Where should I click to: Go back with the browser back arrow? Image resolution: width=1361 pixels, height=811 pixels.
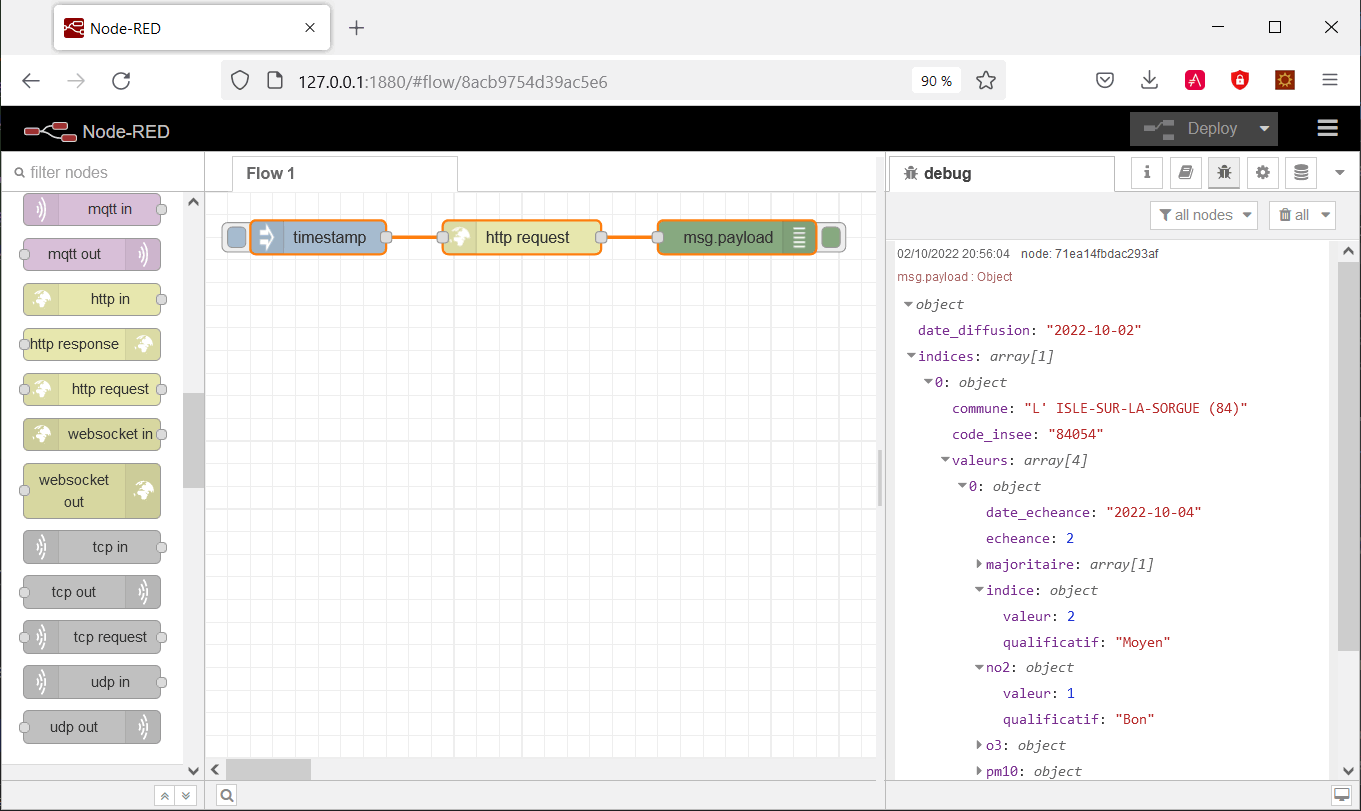pyautogui.click(x=31, y=81)
